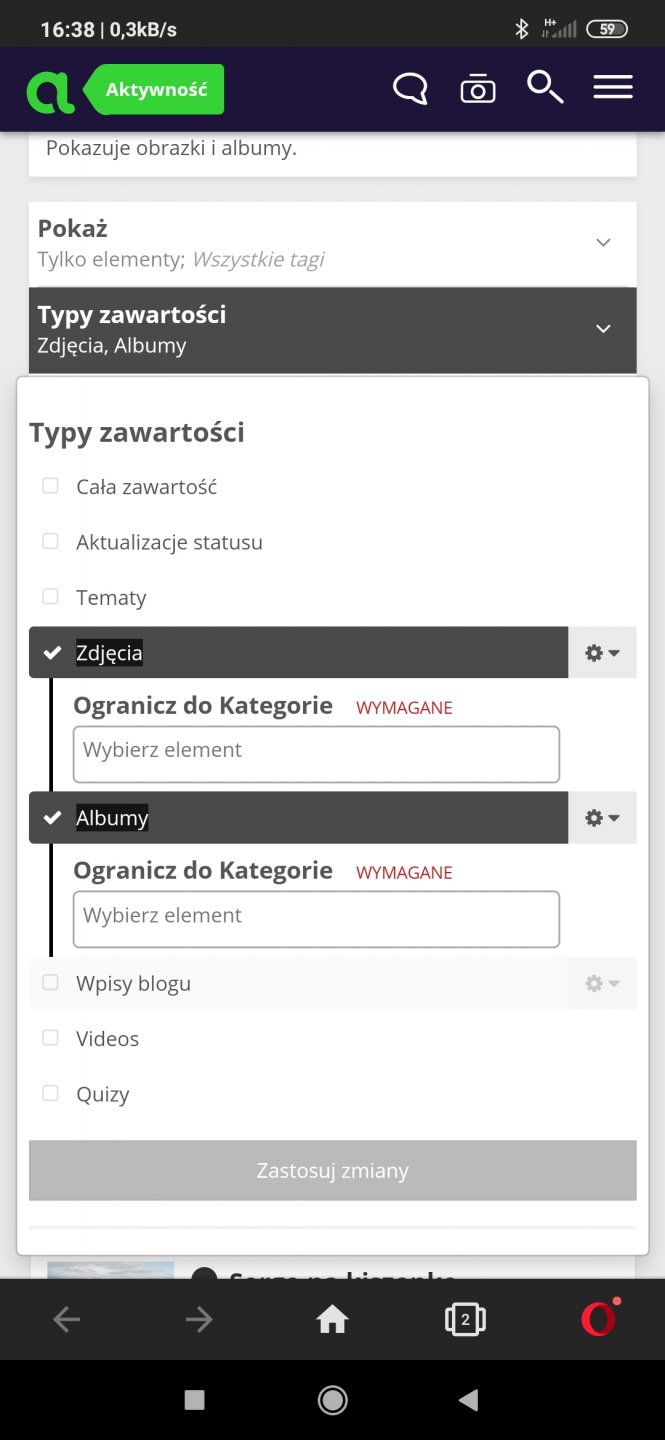This screenshot has height=1440, width=665.
Task: Go to browser home icon
Action: (x=332, y=1320)
